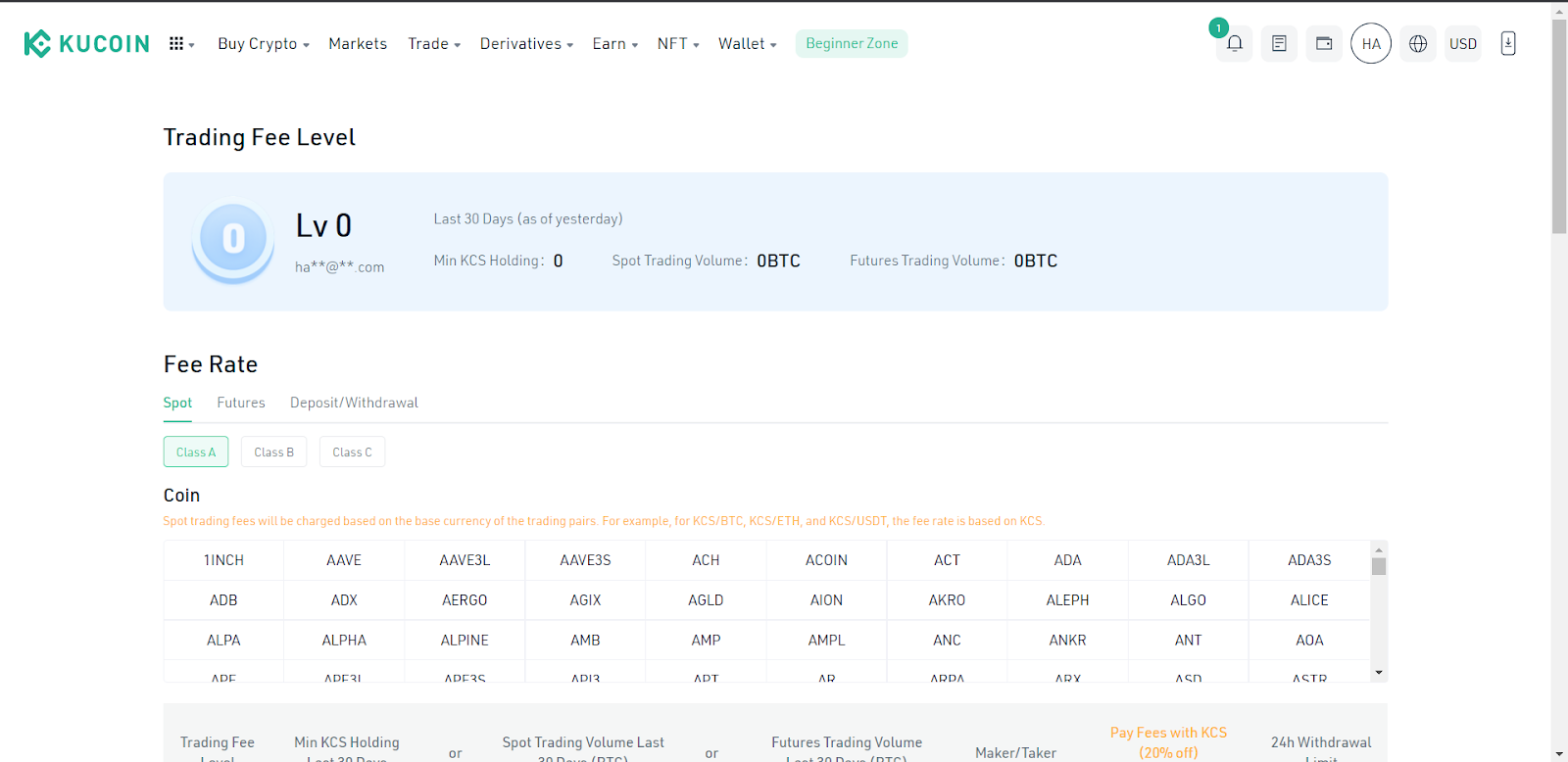The image size is (1568, 762).
Task: Open the Markets page
Action: [x=358, y=44]
